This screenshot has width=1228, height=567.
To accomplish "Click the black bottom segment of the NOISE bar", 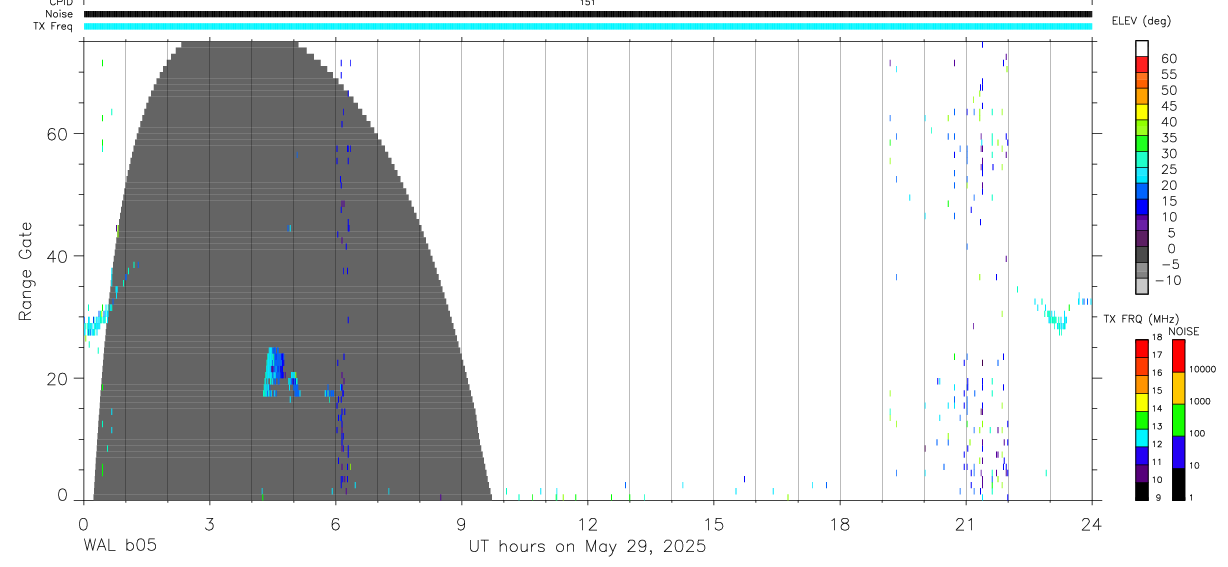I will click(x=1179, y=484).
